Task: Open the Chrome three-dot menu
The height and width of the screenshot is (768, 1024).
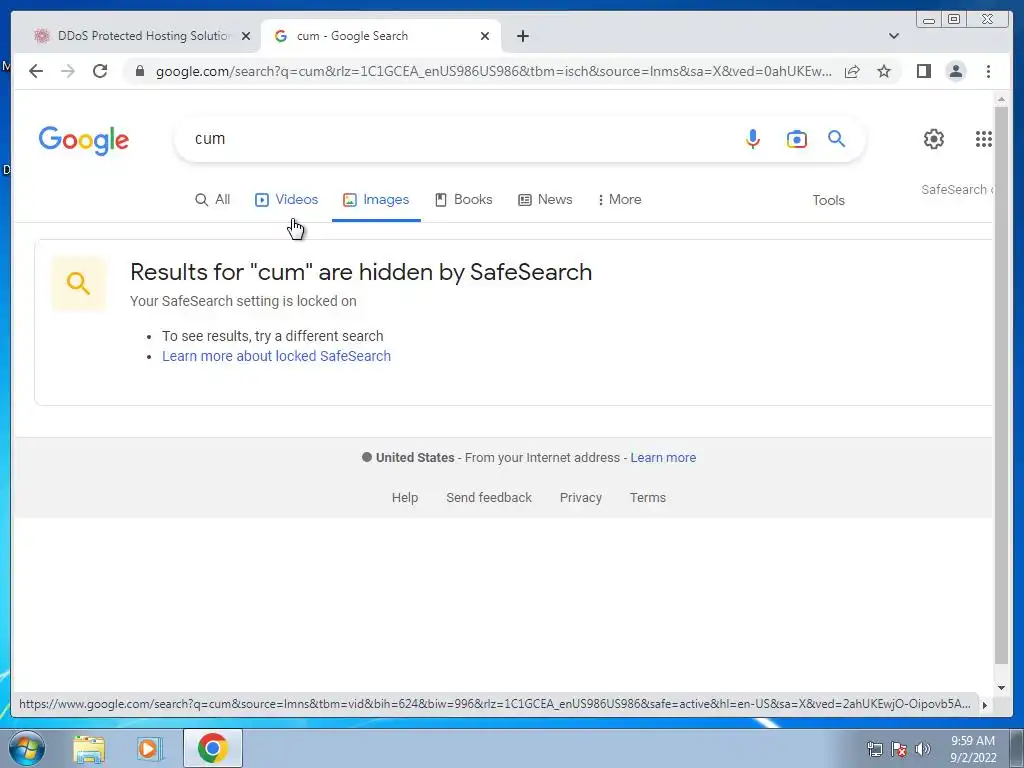Action: click(988, 71)
